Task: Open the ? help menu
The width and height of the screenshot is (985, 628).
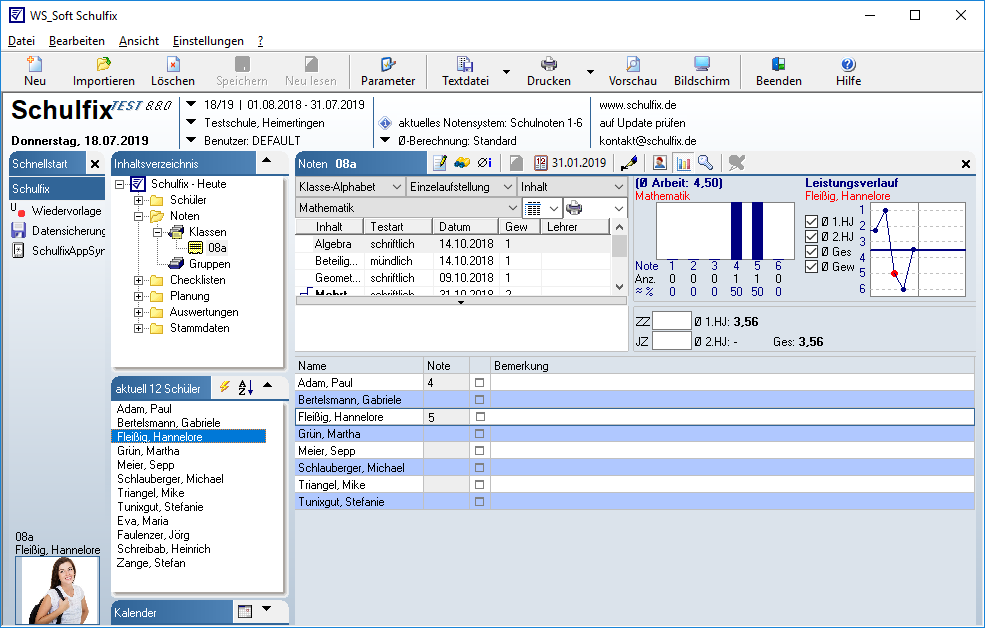Action: tap(260, 41)
